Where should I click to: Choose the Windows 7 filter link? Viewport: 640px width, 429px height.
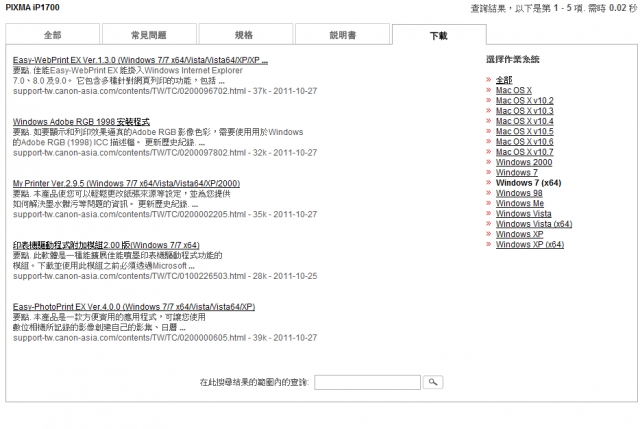coord(517,173)
